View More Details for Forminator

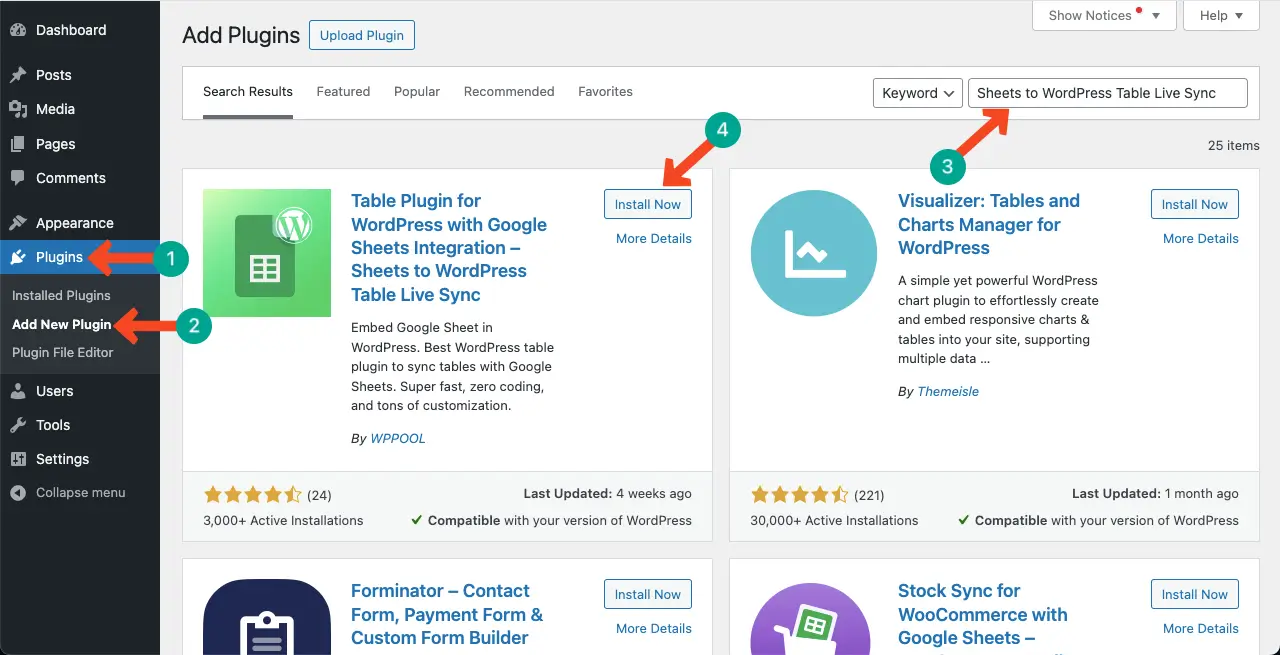(654, 629)
